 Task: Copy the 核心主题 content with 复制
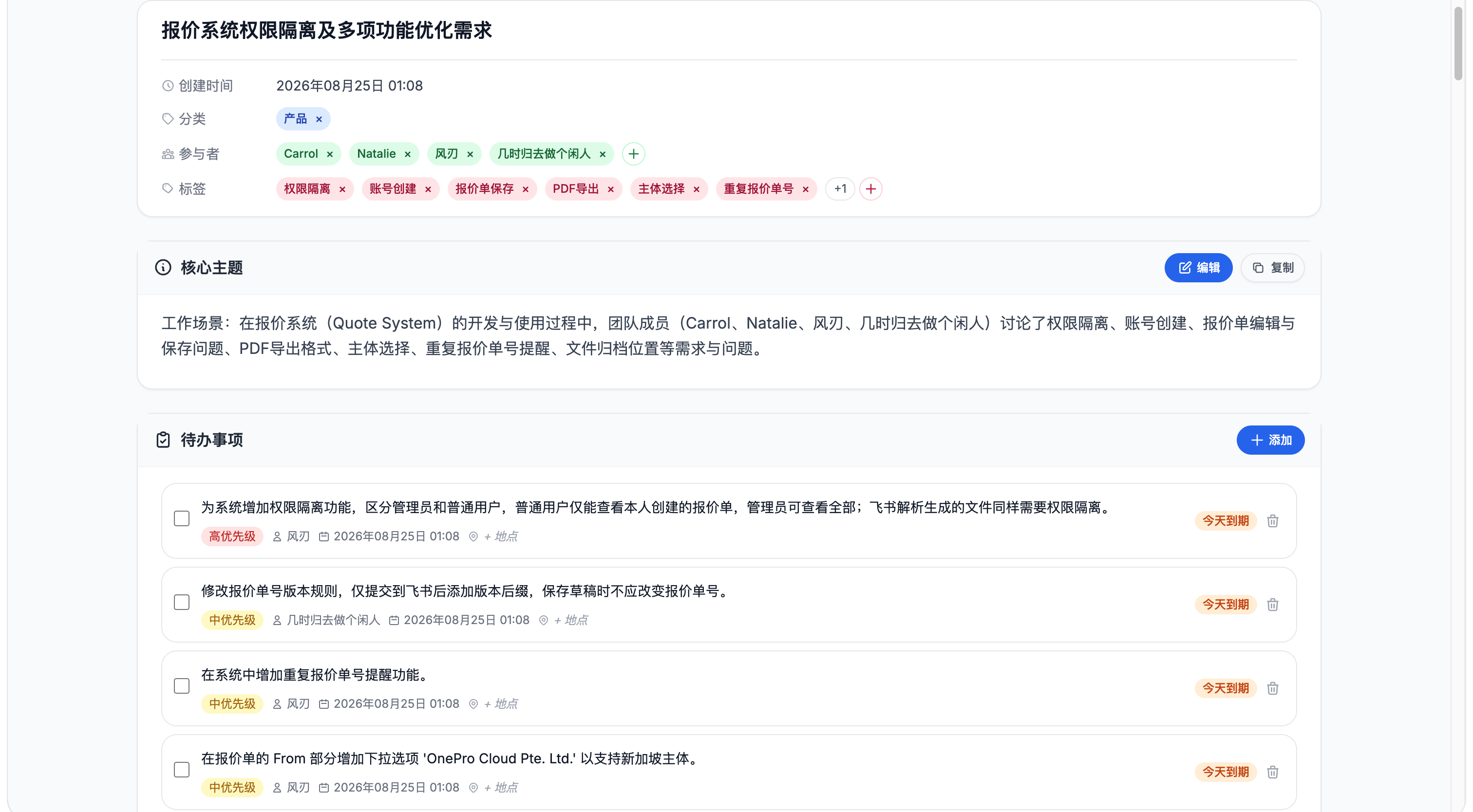point(1273,267)
